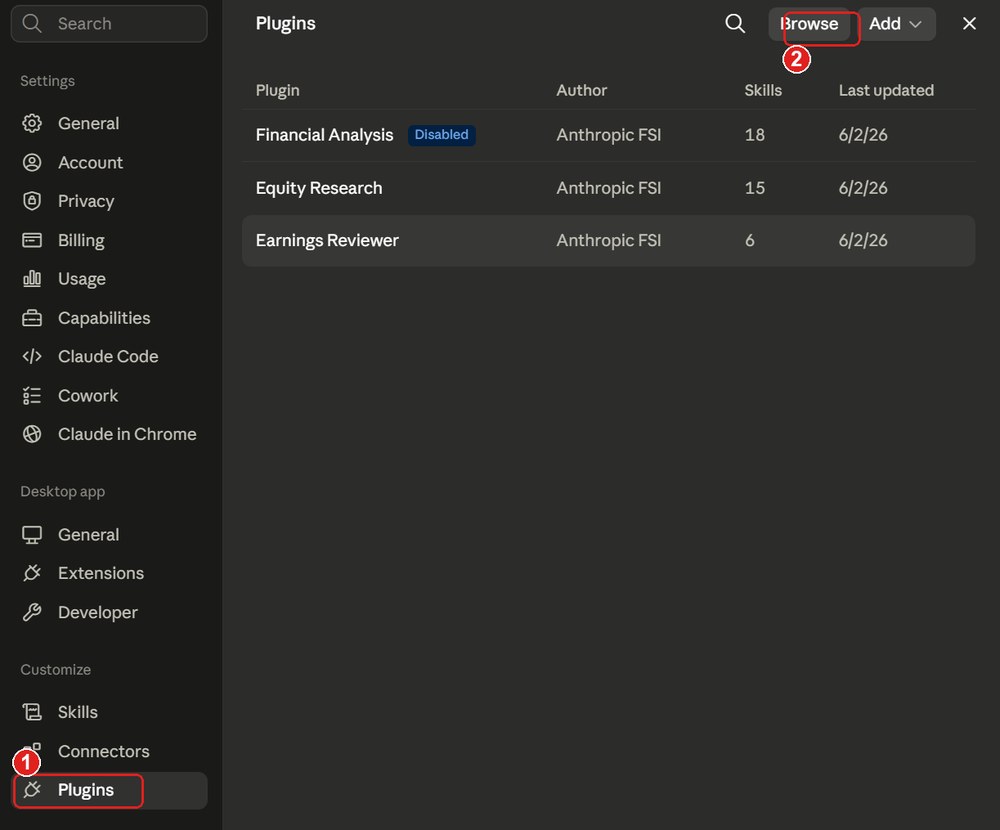Click the Last updated column header

click(x=886, y=91)
